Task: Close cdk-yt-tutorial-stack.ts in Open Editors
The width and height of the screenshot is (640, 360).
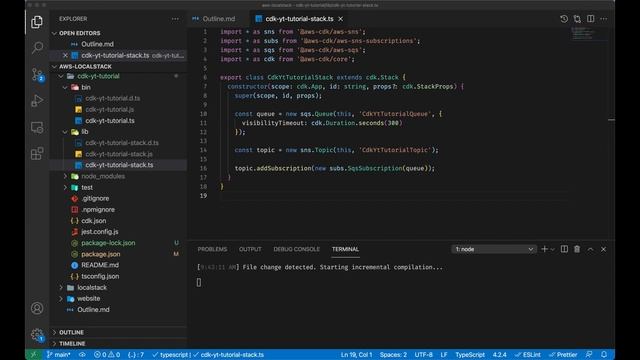Action: coord(65,55)
